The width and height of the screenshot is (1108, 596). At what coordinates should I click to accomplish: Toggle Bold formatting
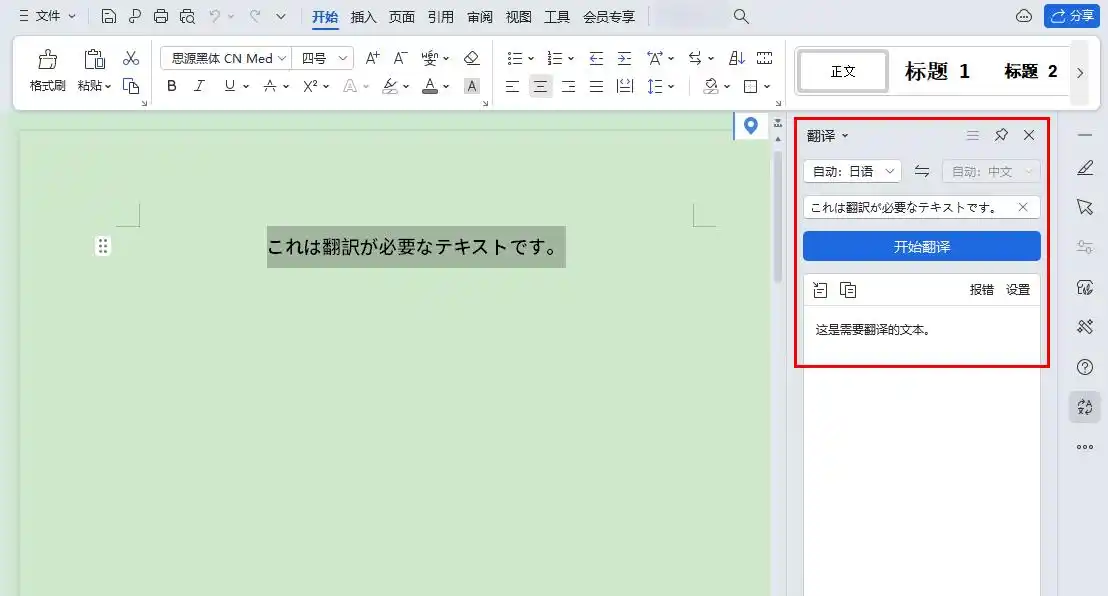pos(172,86)
